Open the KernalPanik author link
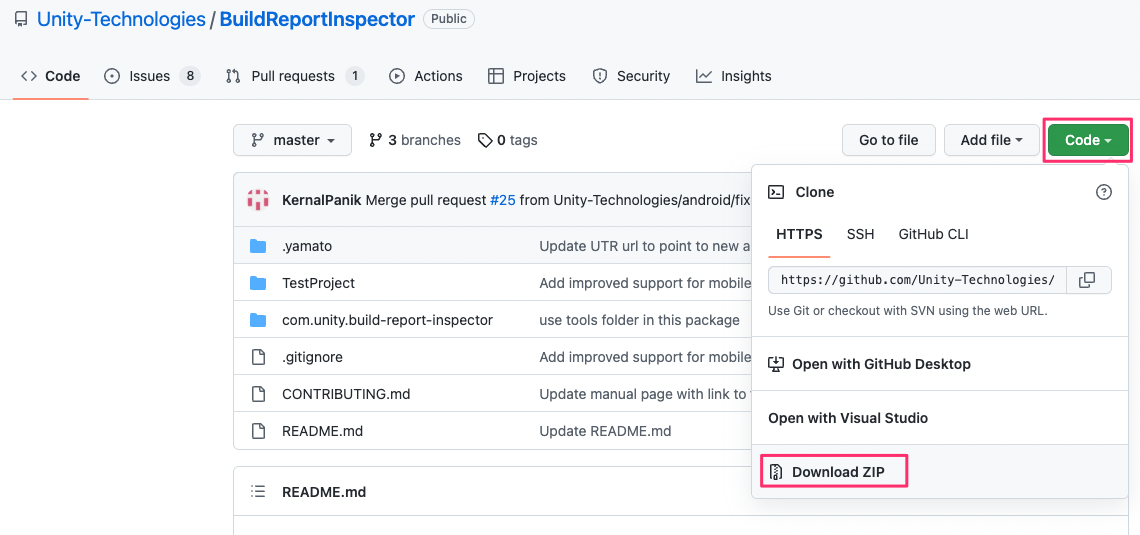Image resolution: width=1140 pixels, height=535 pixels. [x=322, y=200]
